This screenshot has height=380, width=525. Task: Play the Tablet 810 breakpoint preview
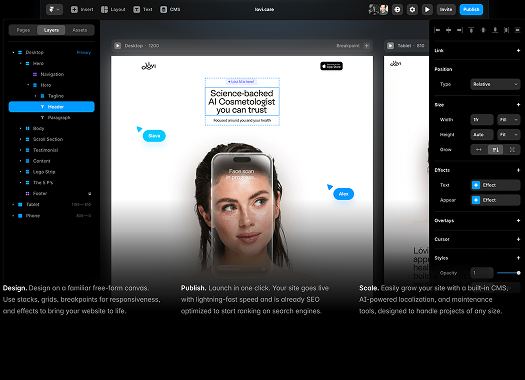(x=390, y=46)
